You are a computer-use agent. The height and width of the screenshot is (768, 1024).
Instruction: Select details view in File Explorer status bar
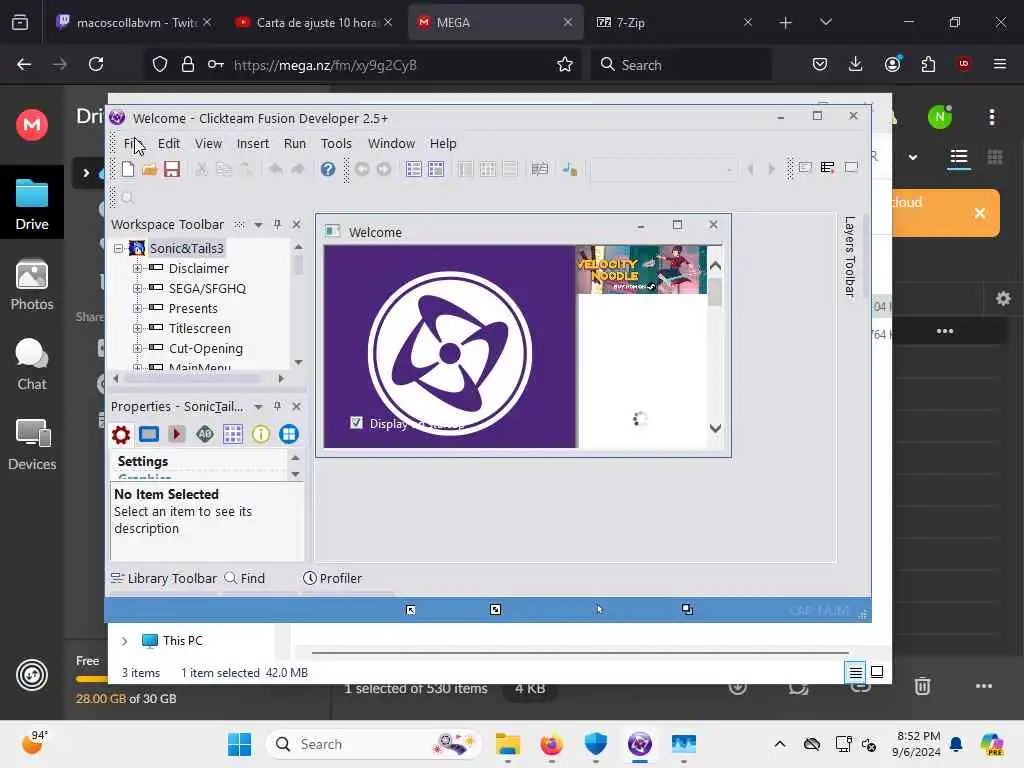point(856,672)
